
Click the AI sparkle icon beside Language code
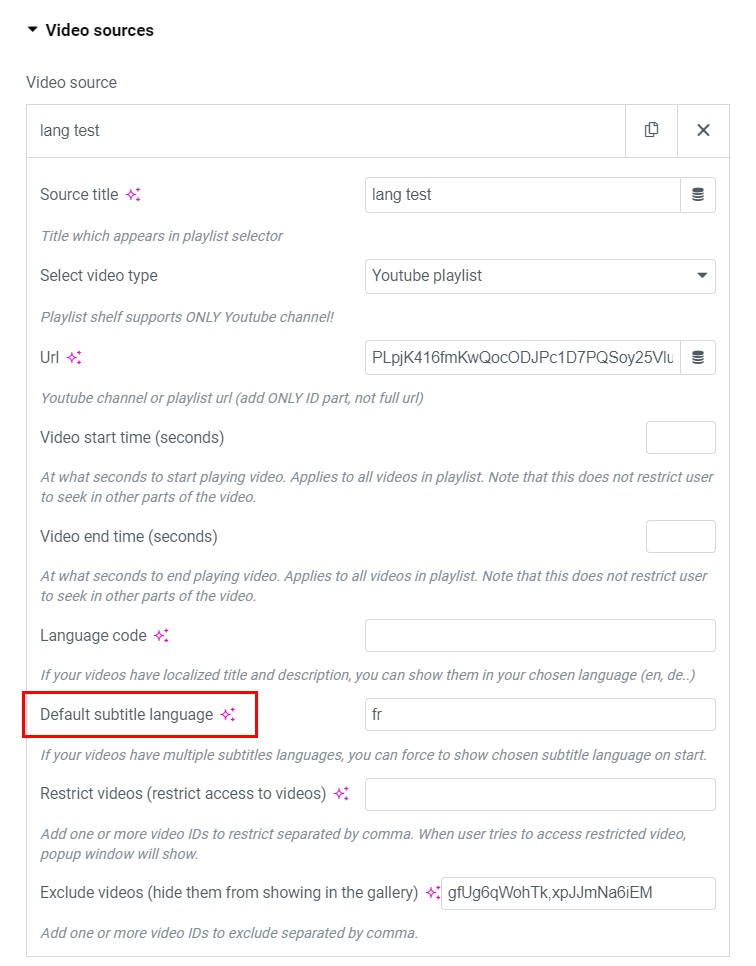(x=161, y=636)
